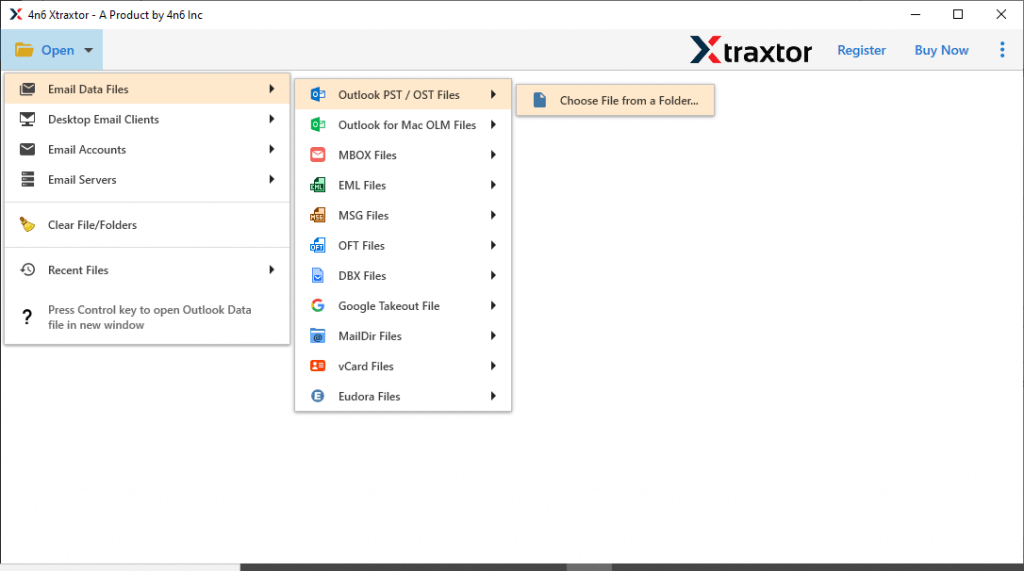The height and width of the screenshot is (571, 1024).
Task: Select Desktop Email Clients menu entry
Action: tap(147, 120)
